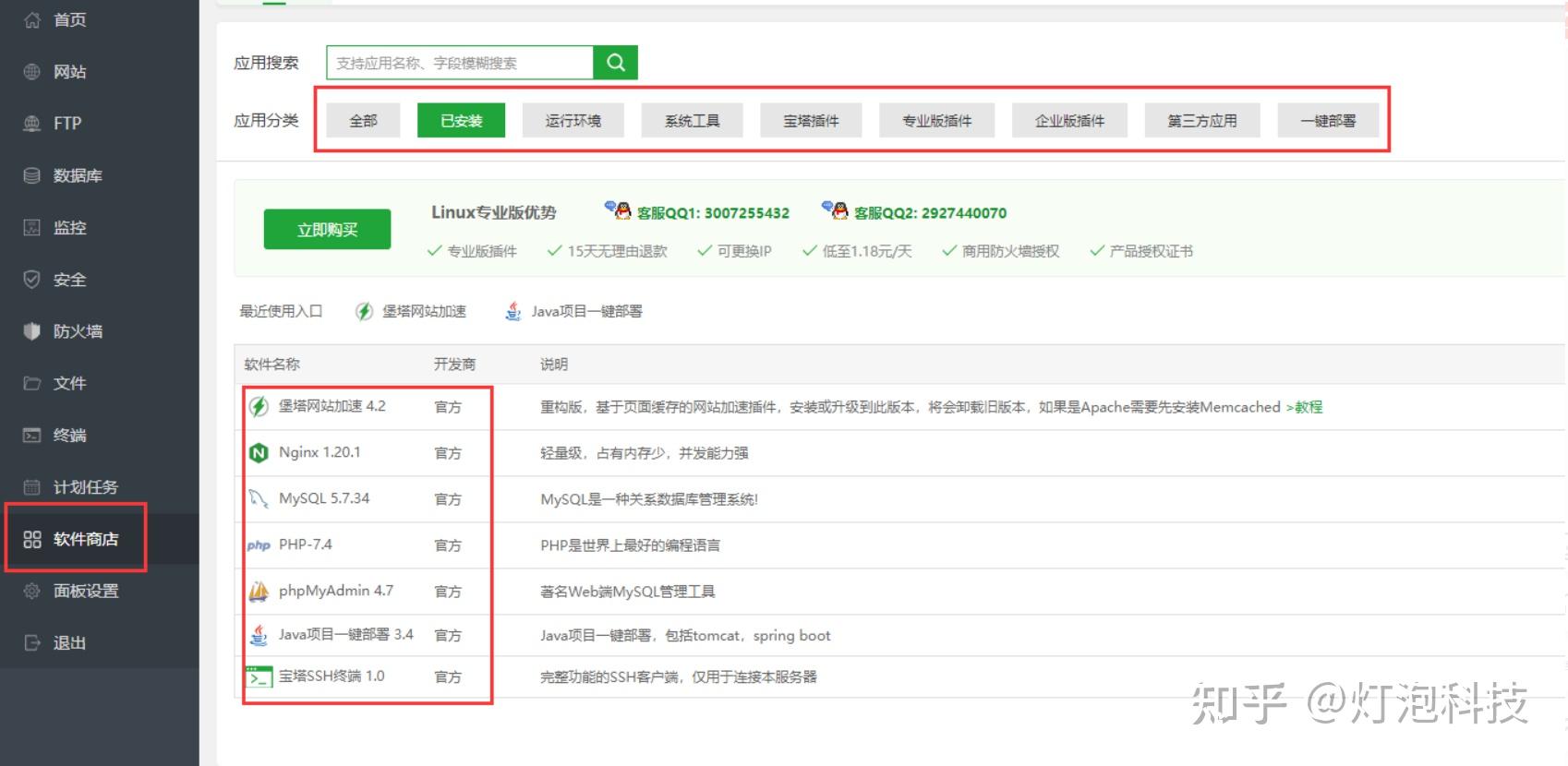
Task: Click the magnifier search button
Action: [616, 63]
